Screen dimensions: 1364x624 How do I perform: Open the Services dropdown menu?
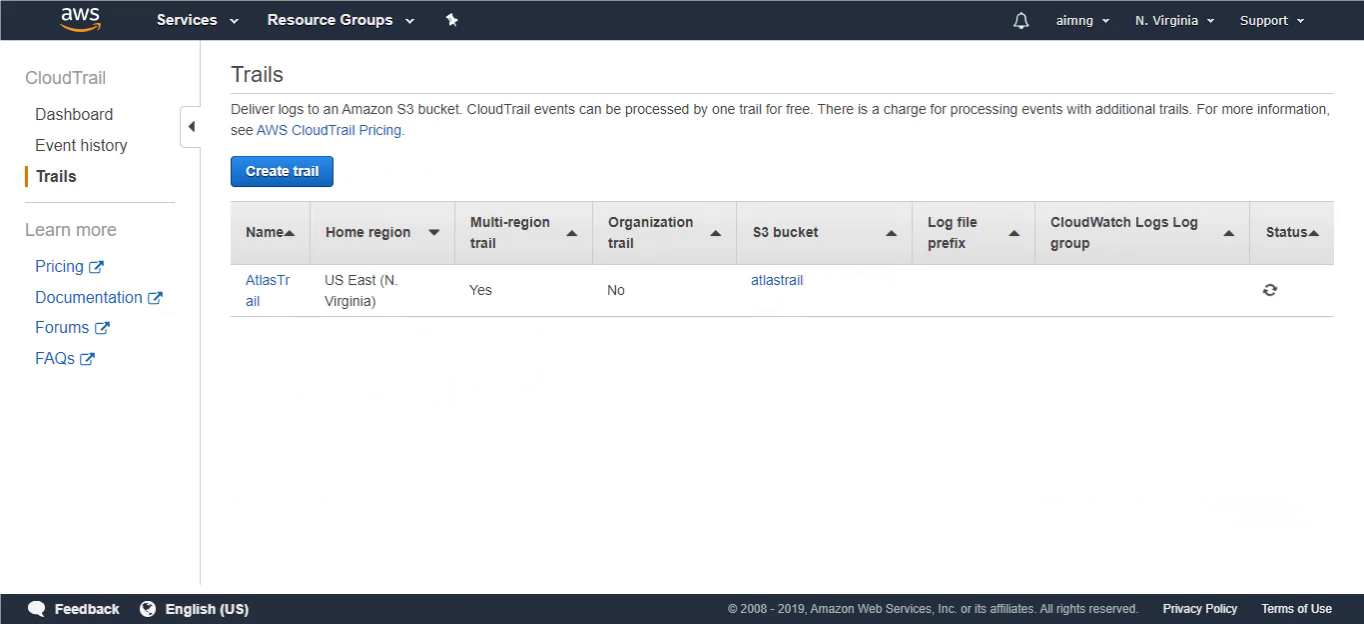click(198, 20)
